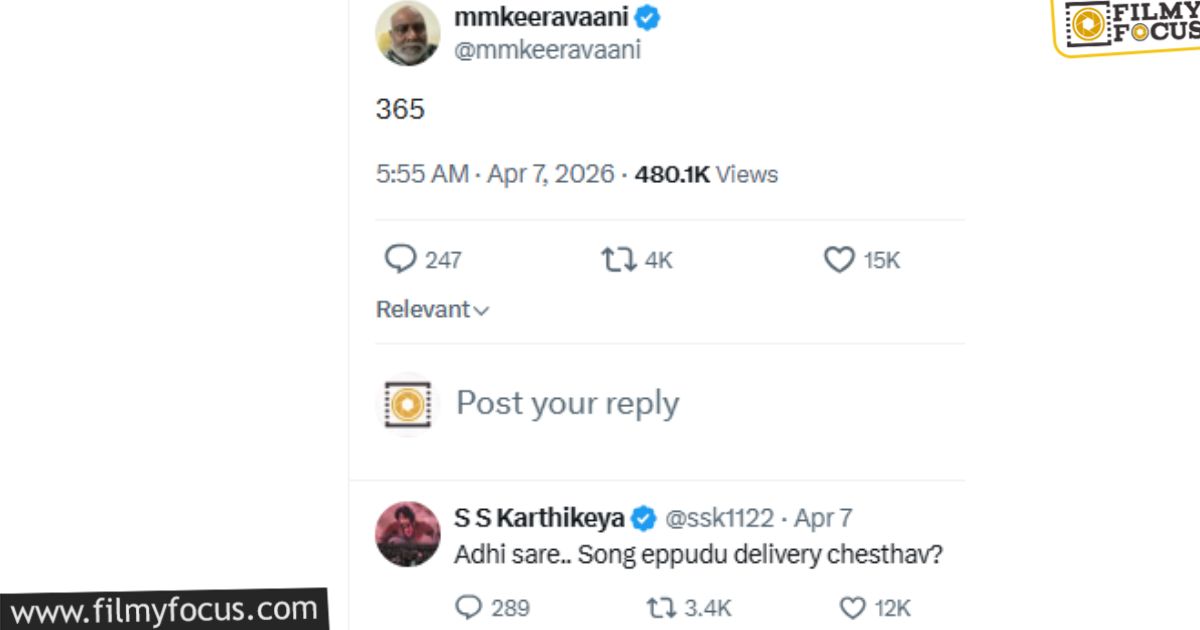Click the 5:55 AM Apr 7, 2026 timestamp
1200x630 pixels.
pyautogui.click(x=494, y=174)
